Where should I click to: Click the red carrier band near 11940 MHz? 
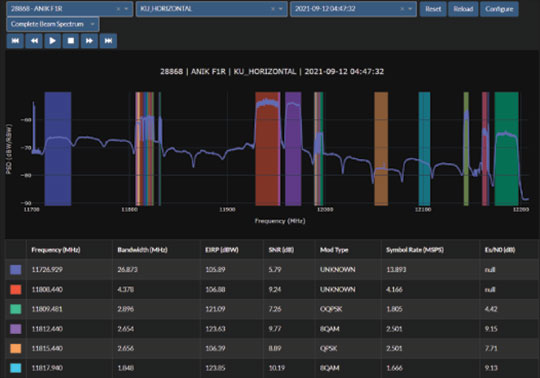tap(268, 149)
